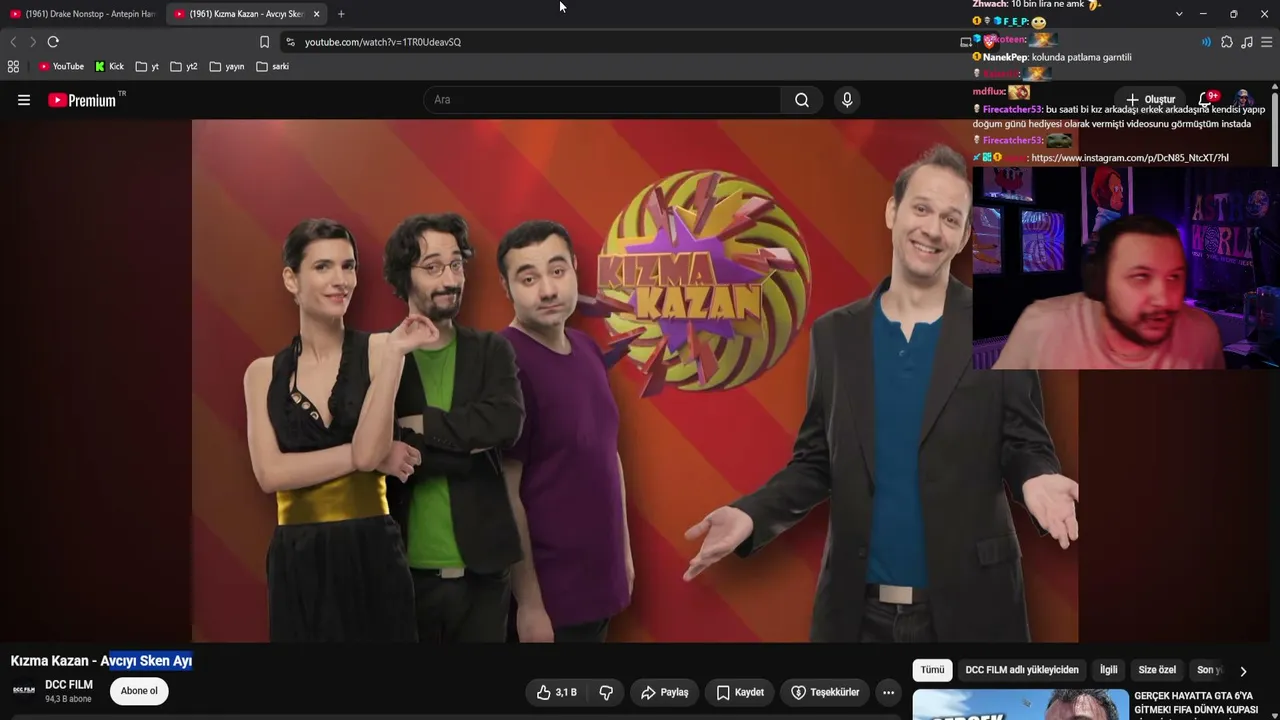
Task: Open the YouTube bookmark
Action: [61, 67]
